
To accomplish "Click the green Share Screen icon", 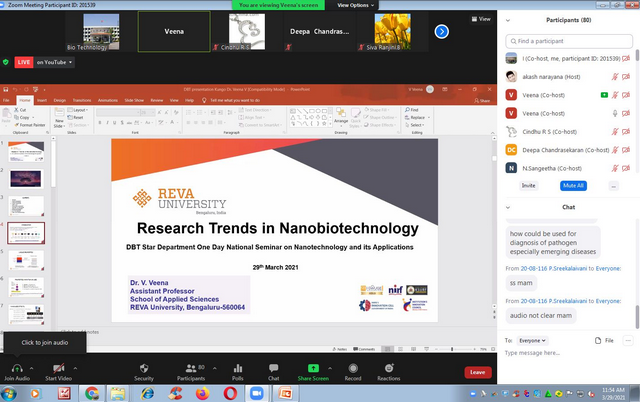I will (313, 368).
